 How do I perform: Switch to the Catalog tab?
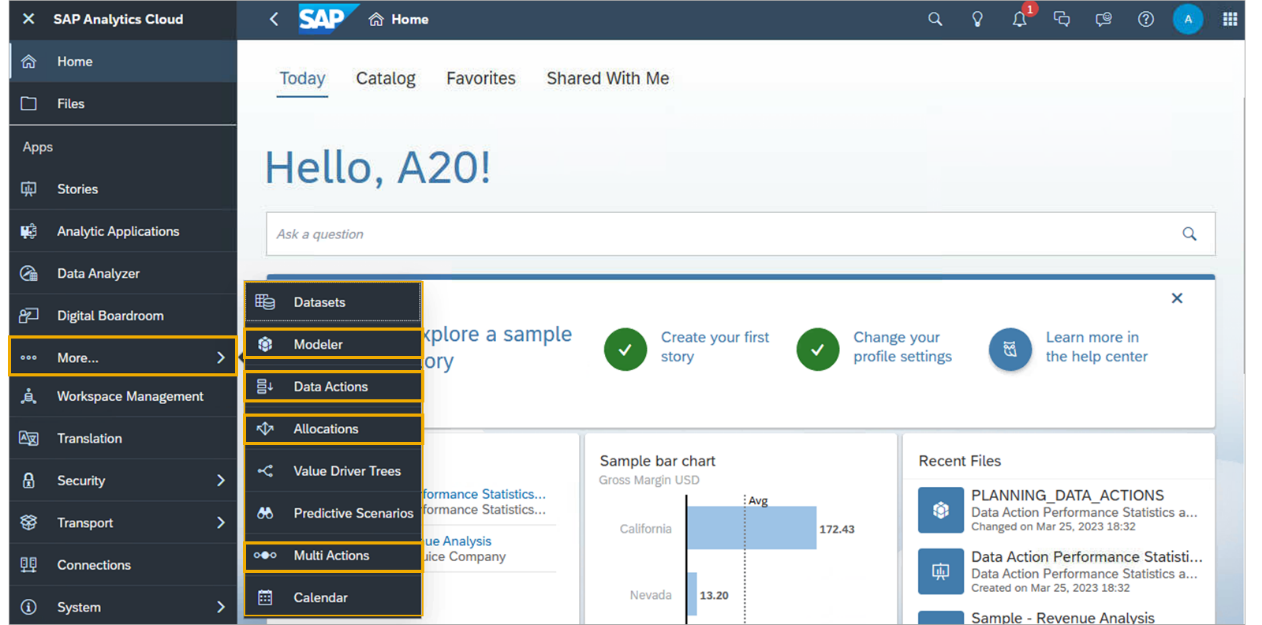[x=385, y=78]
